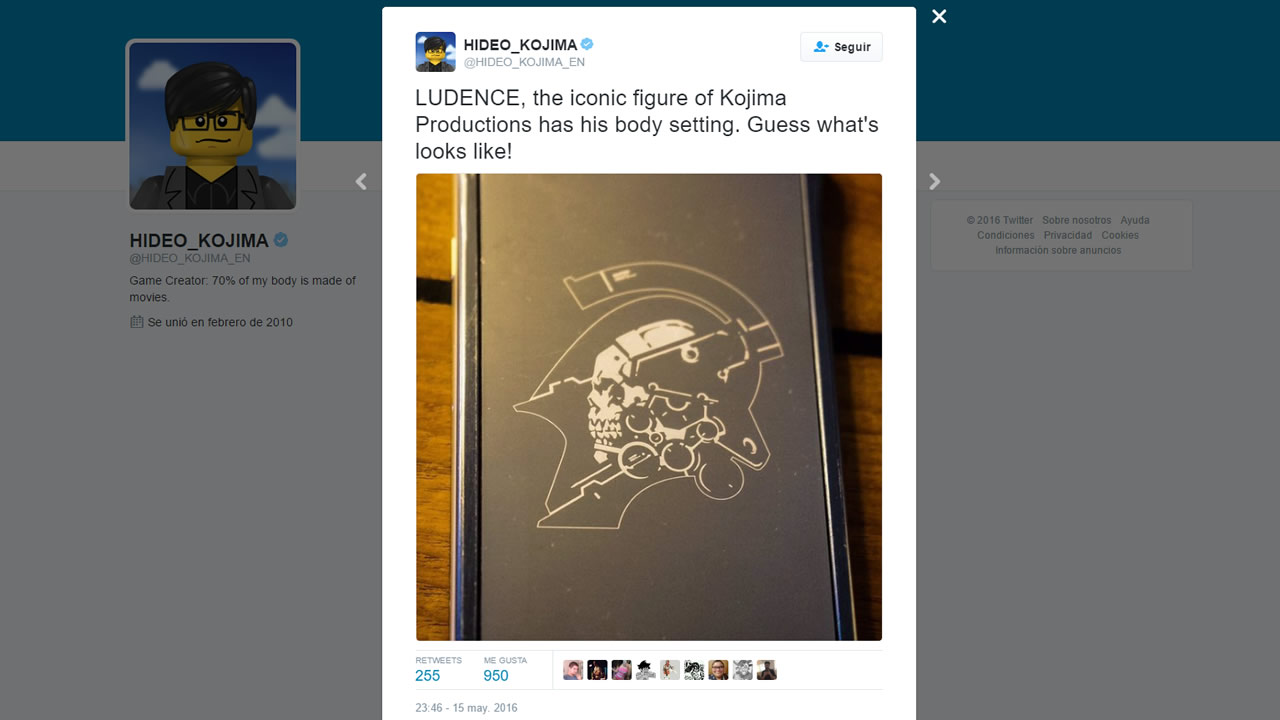Screen dimensions: 1280x720
Task: Click the 'Game Creator: 70% of my body' bio
Action: pyautogui.click(x=243, y=289)
